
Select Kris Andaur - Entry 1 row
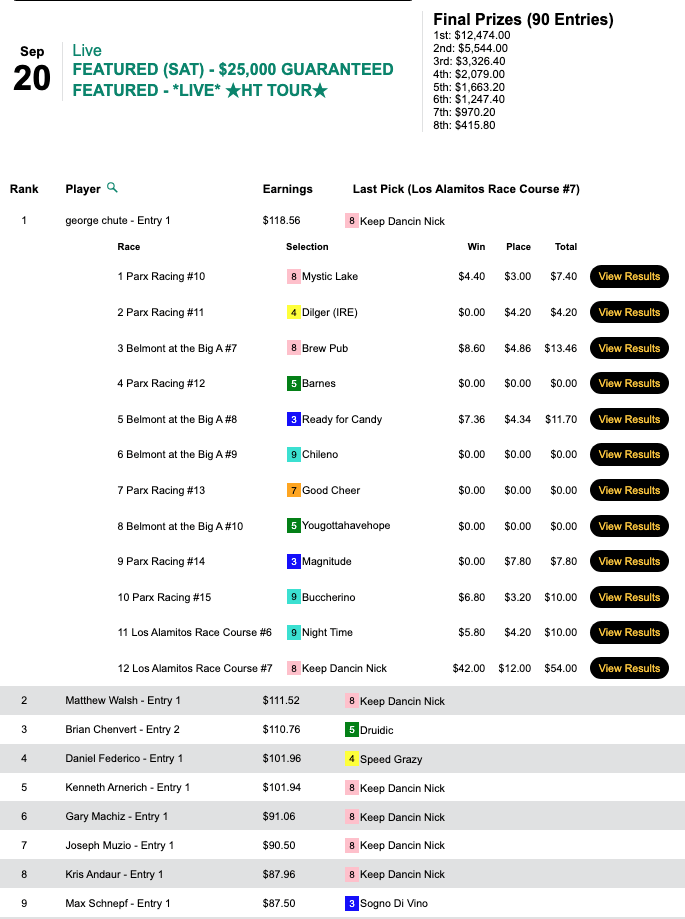click(x=114, y=874)
